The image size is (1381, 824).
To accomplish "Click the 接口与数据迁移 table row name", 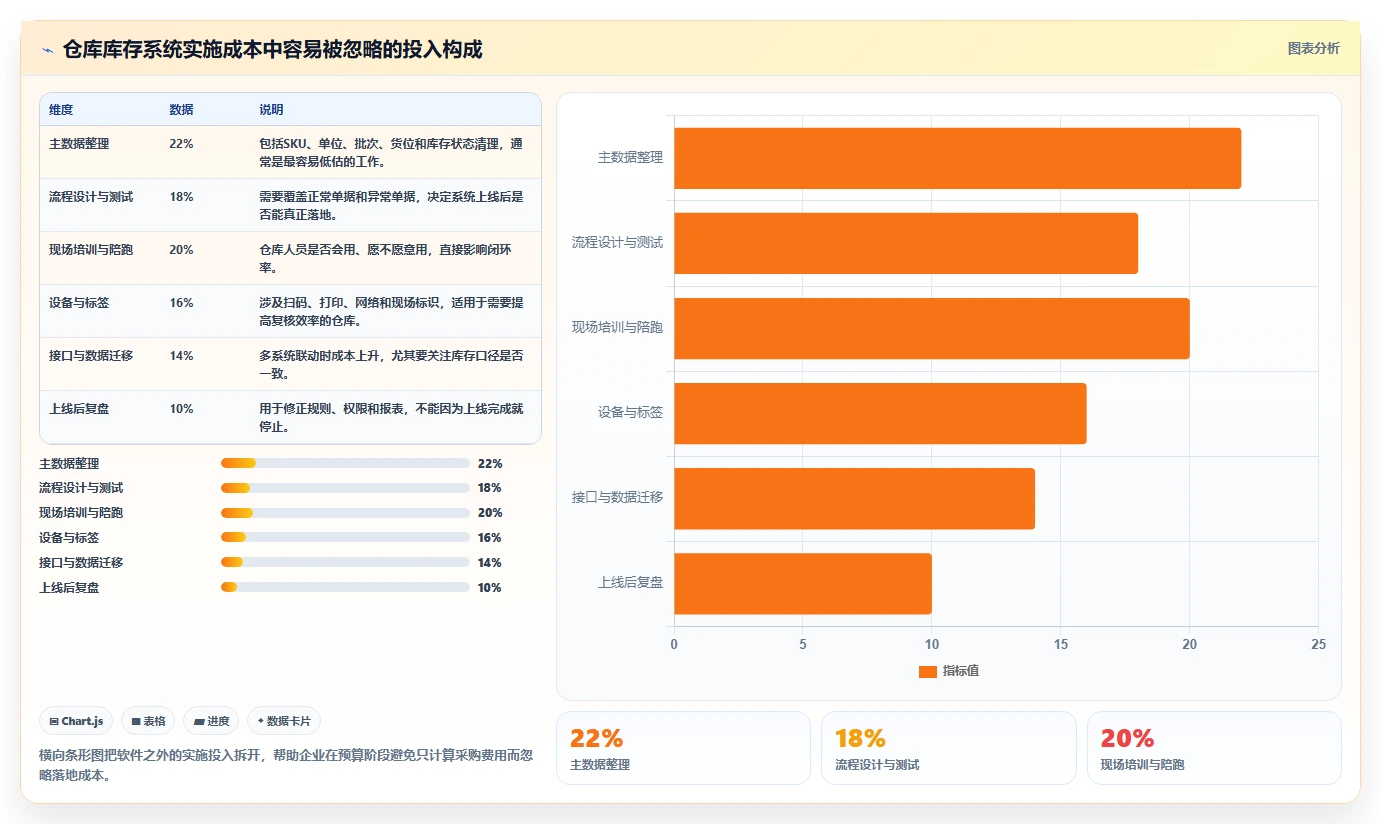I will (x=91, y=355).
